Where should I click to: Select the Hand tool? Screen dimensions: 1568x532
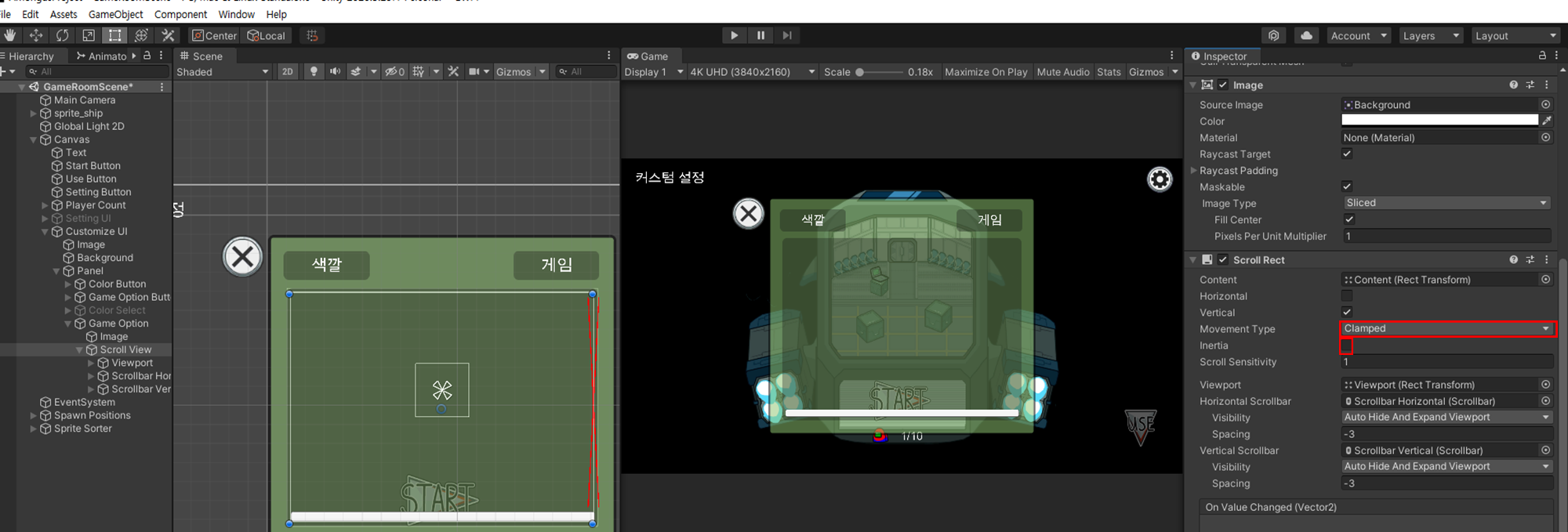pos(9,35)
